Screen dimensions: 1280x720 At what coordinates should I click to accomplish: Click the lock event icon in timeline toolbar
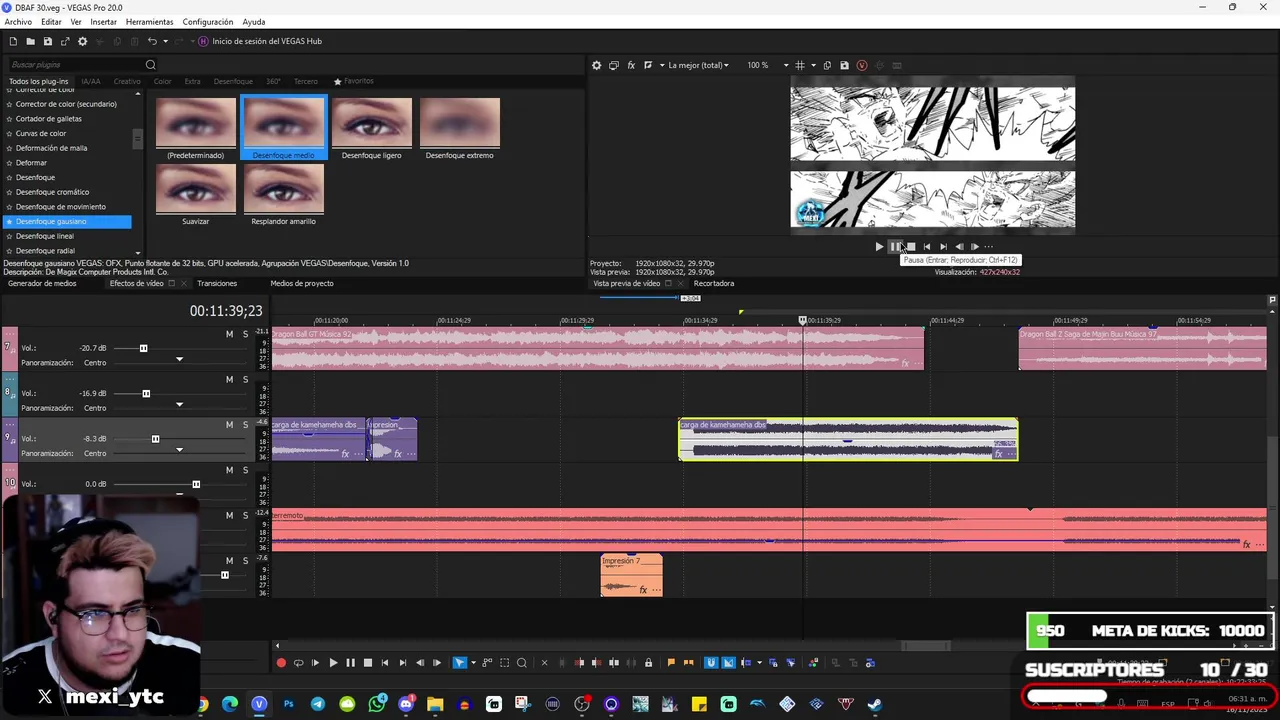pyautogui.click(x=648, y=663)
